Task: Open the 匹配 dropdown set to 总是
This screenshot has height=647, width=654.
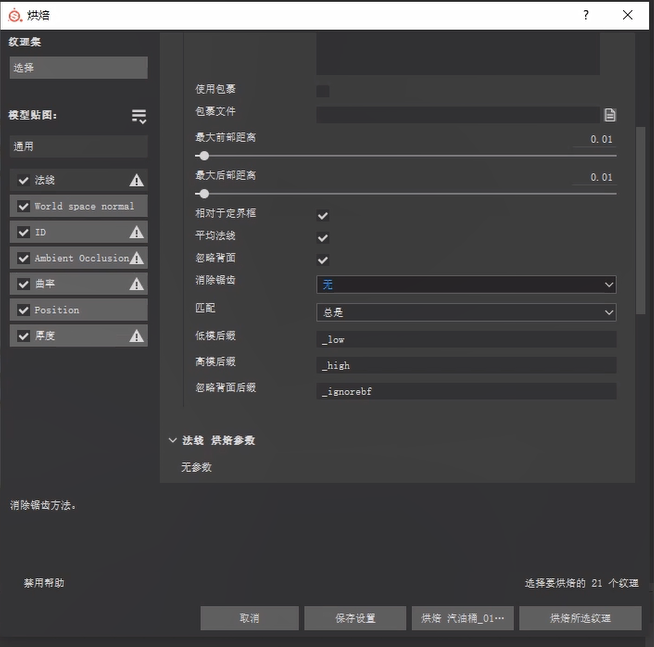Action: 466,312
